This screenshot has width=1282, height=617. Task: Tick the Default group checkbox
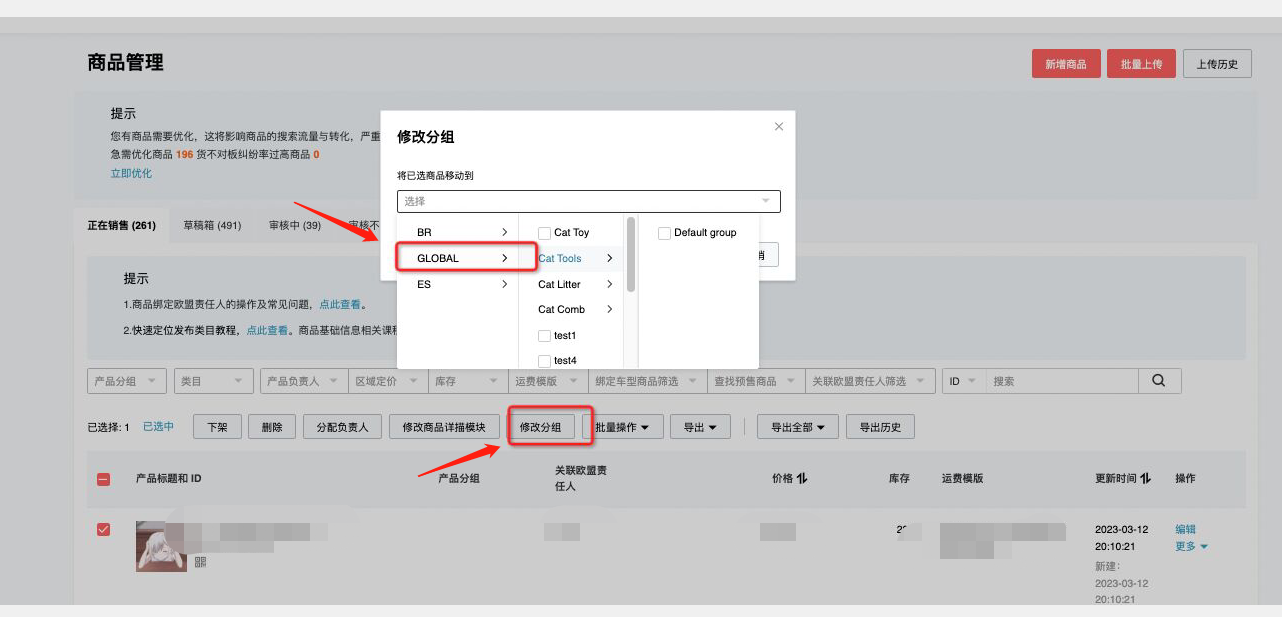coord(665,233)
